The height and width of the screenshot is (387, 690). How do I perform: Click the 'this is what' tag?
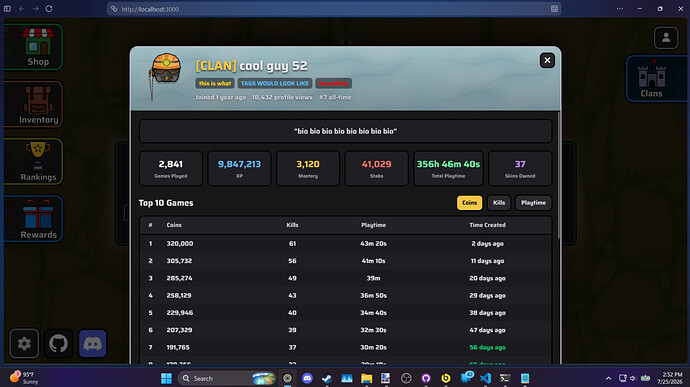click(x=215, y=83)
